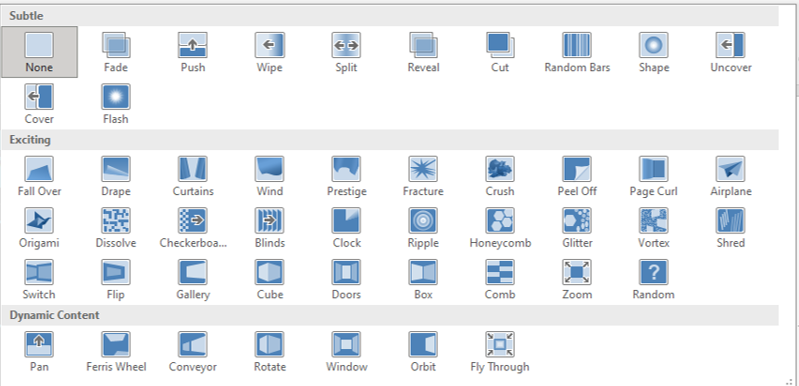Select the Page Curl transition
This screenshot has width=799, height=386.
pyautogui.click(x=654, y=176)
